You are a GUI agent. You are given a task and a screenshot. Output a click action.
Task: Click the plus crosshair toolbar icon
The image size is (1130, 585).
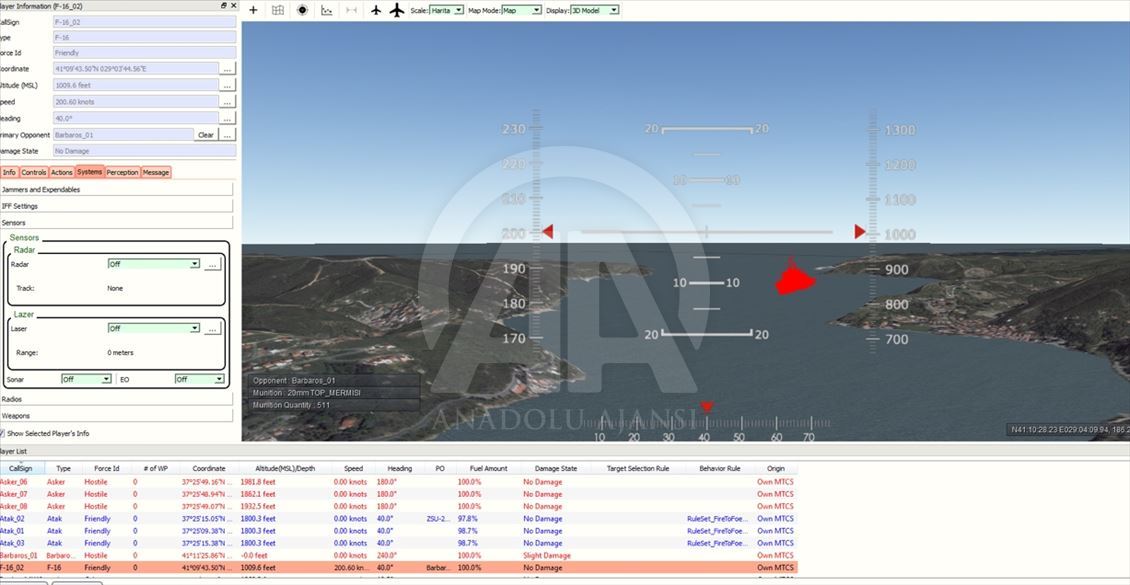point(253,10)
